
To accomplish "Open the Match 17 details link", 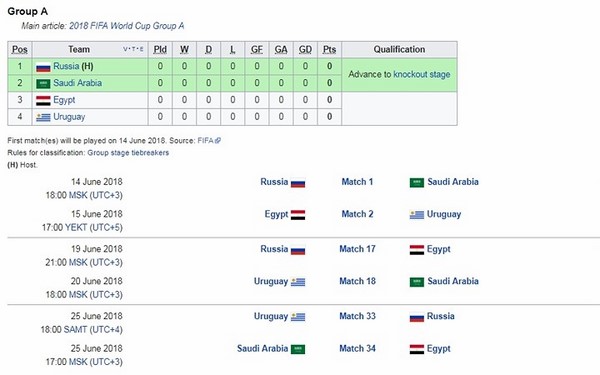I will pyautogui.click(x=357, y=249).
